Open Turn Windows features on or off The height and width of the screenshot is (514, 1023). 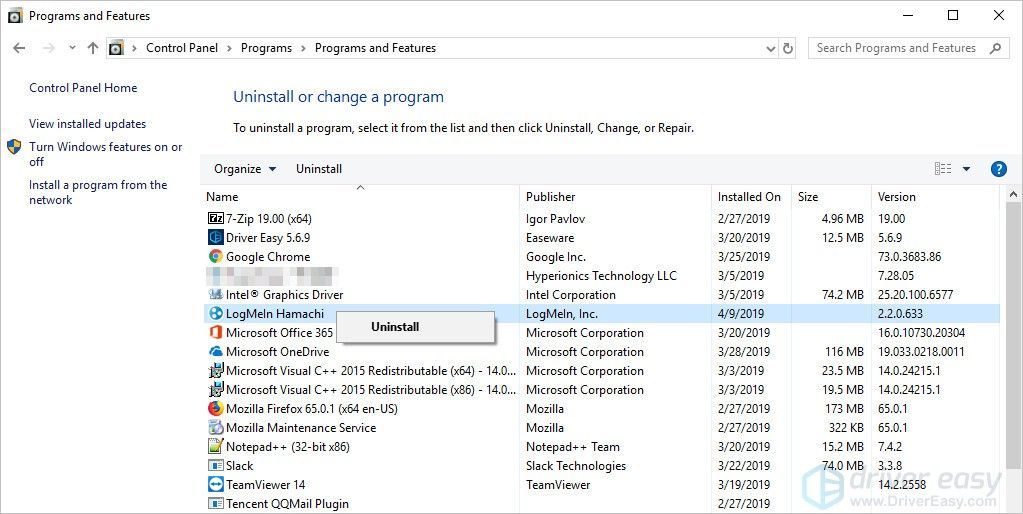106,154
